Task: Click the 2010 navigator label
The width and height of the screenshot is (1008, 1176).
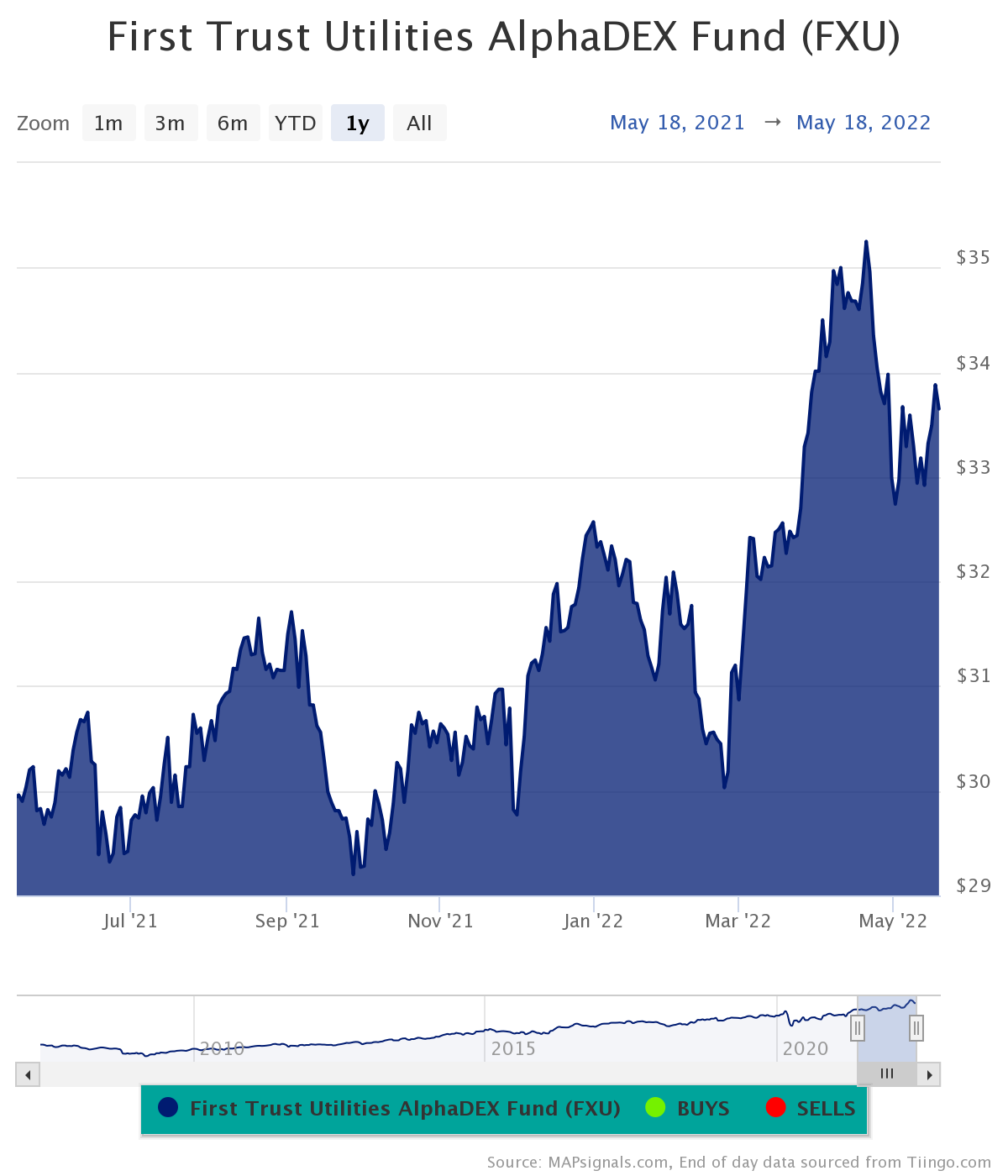Action: (222, 1049)
